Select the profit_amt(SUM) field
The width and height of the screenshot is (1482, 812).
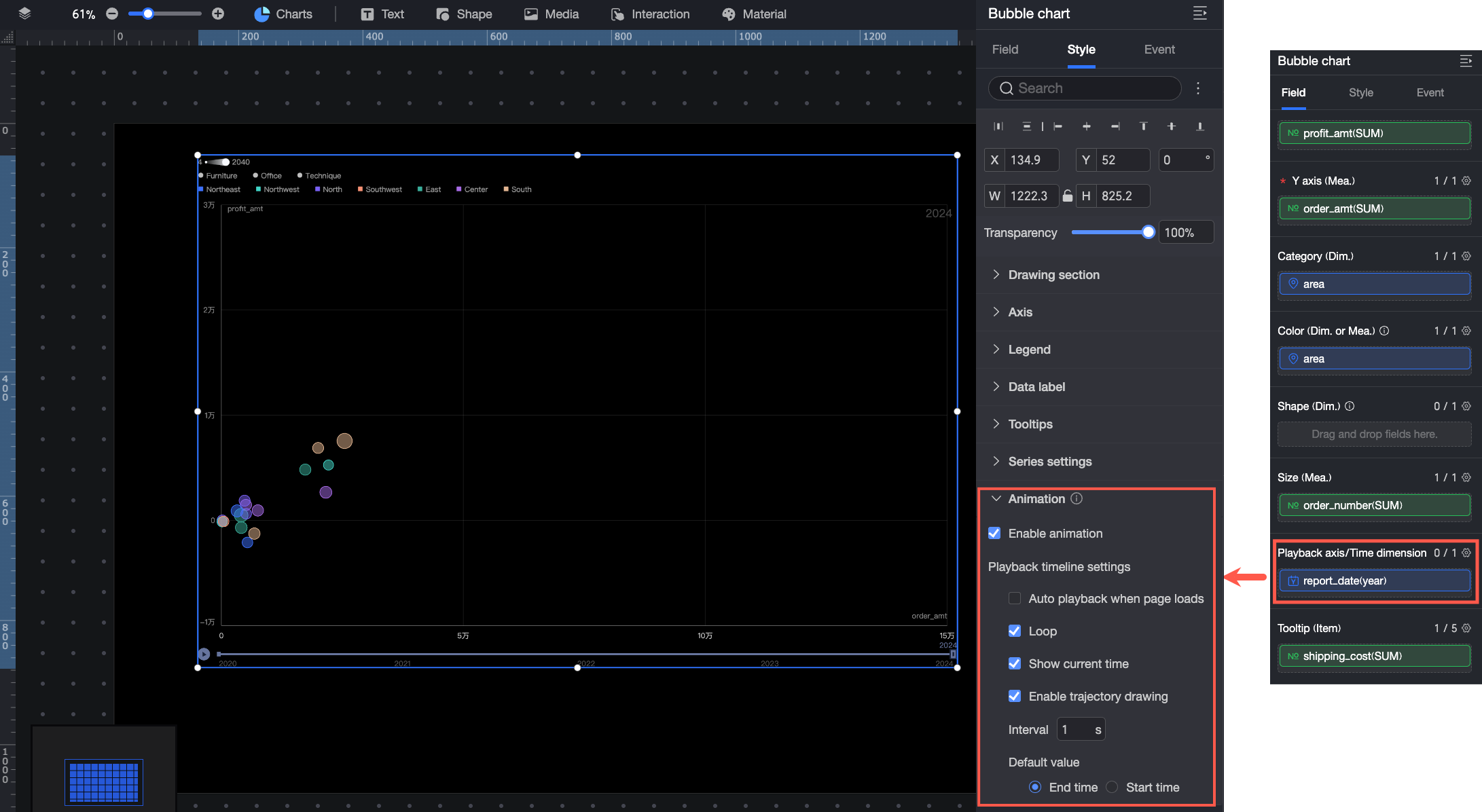[x=1375, y=133]
